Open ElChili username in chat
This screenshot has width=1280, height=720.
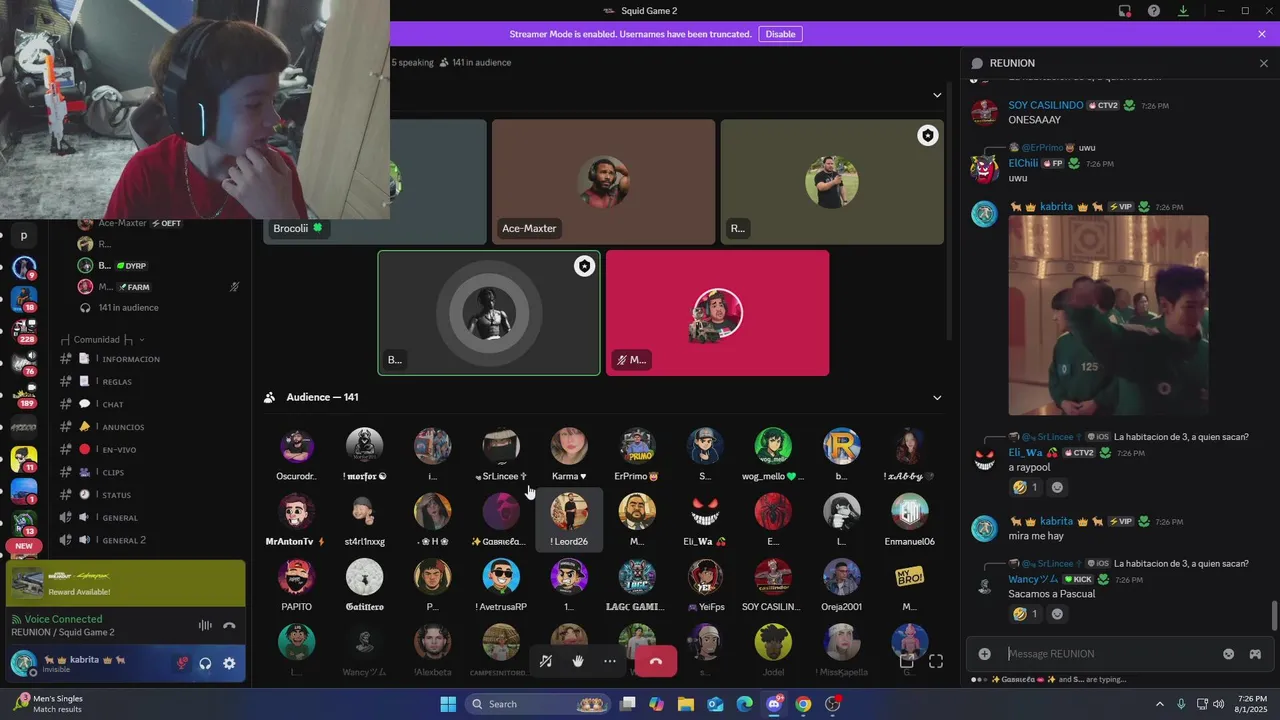1023,163
